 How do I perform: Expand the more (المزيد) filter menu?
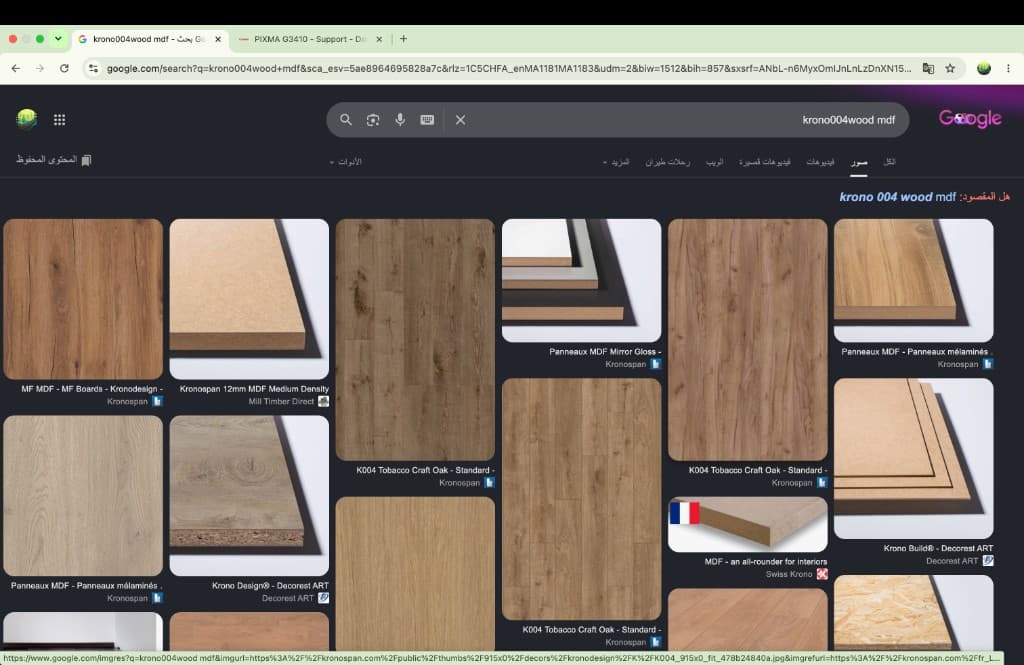tap(616, 161)
